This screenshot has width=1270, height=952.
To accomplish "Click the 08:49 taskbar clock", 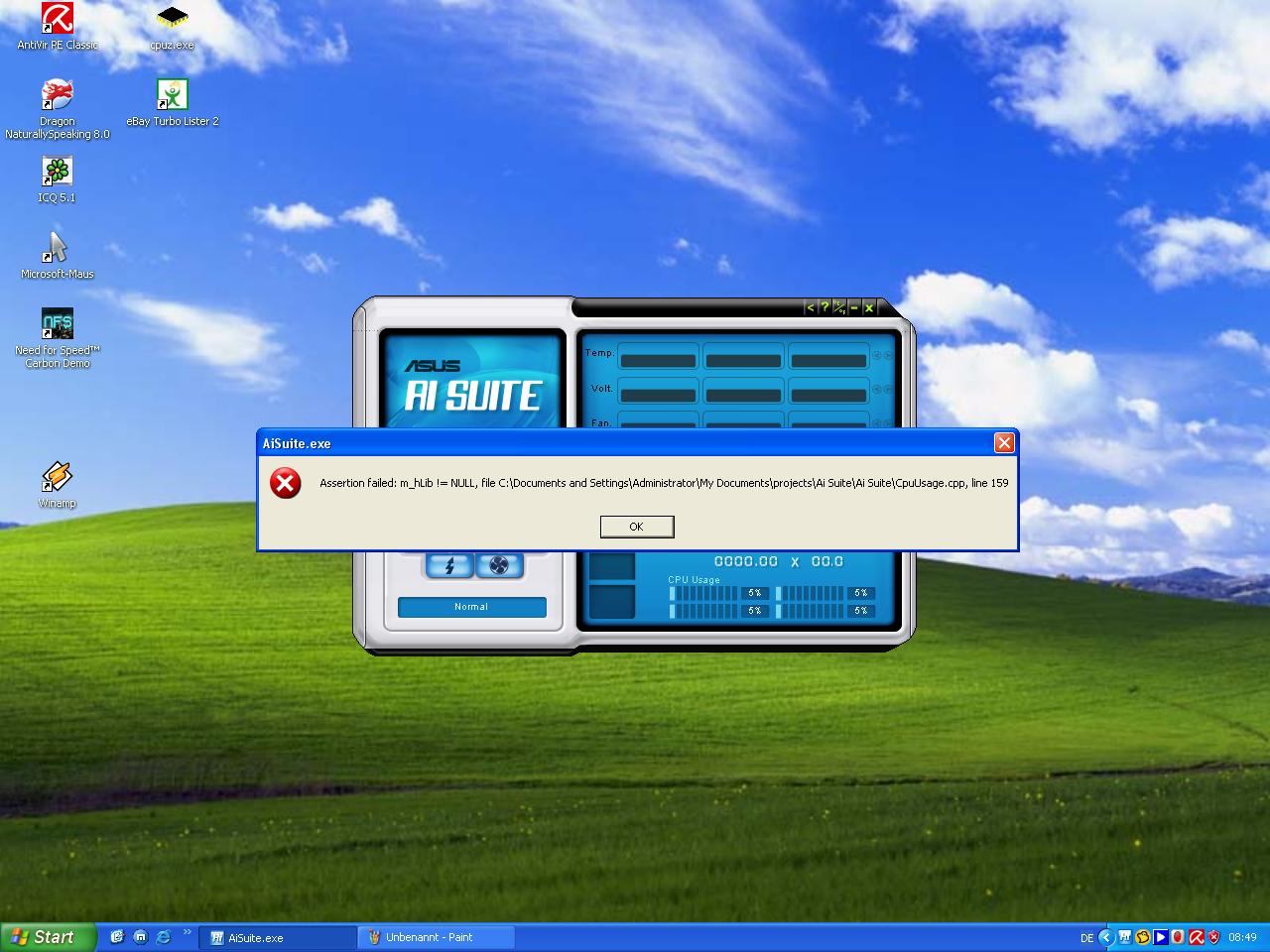I will (1242, 937).
